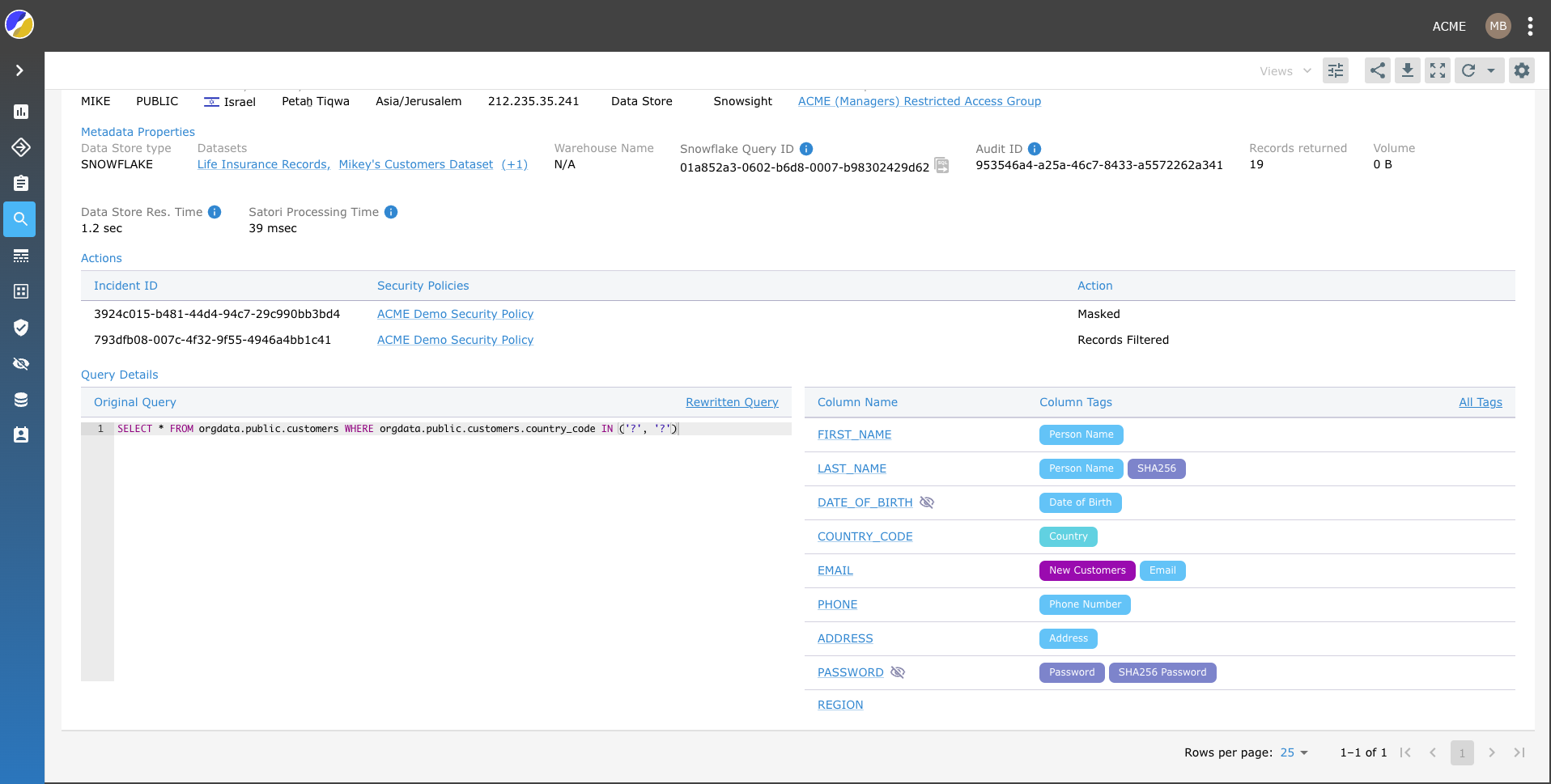
Task: Expand the view to fullscreen
Action: 1438,70
